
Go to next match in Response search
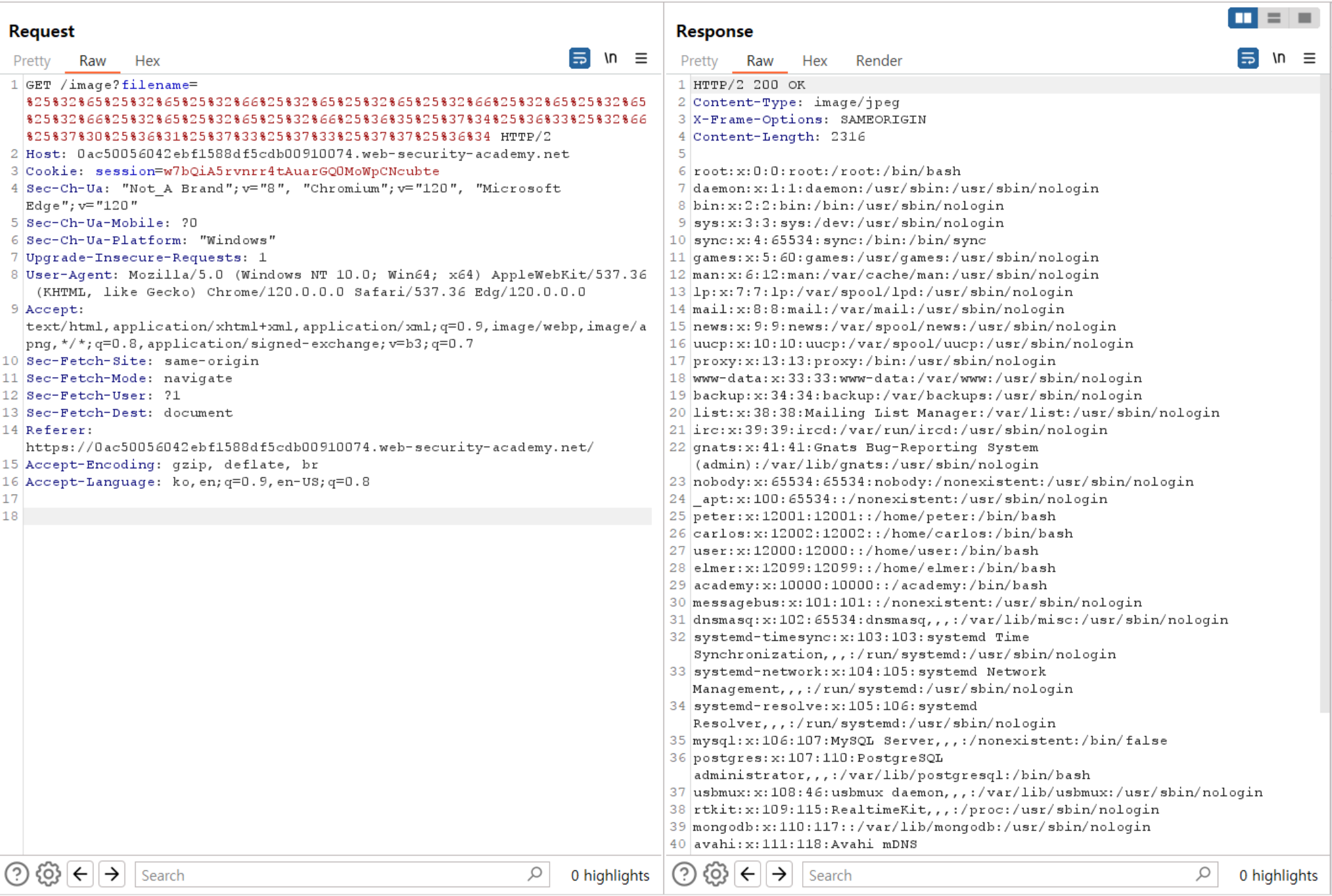point(779,874)
